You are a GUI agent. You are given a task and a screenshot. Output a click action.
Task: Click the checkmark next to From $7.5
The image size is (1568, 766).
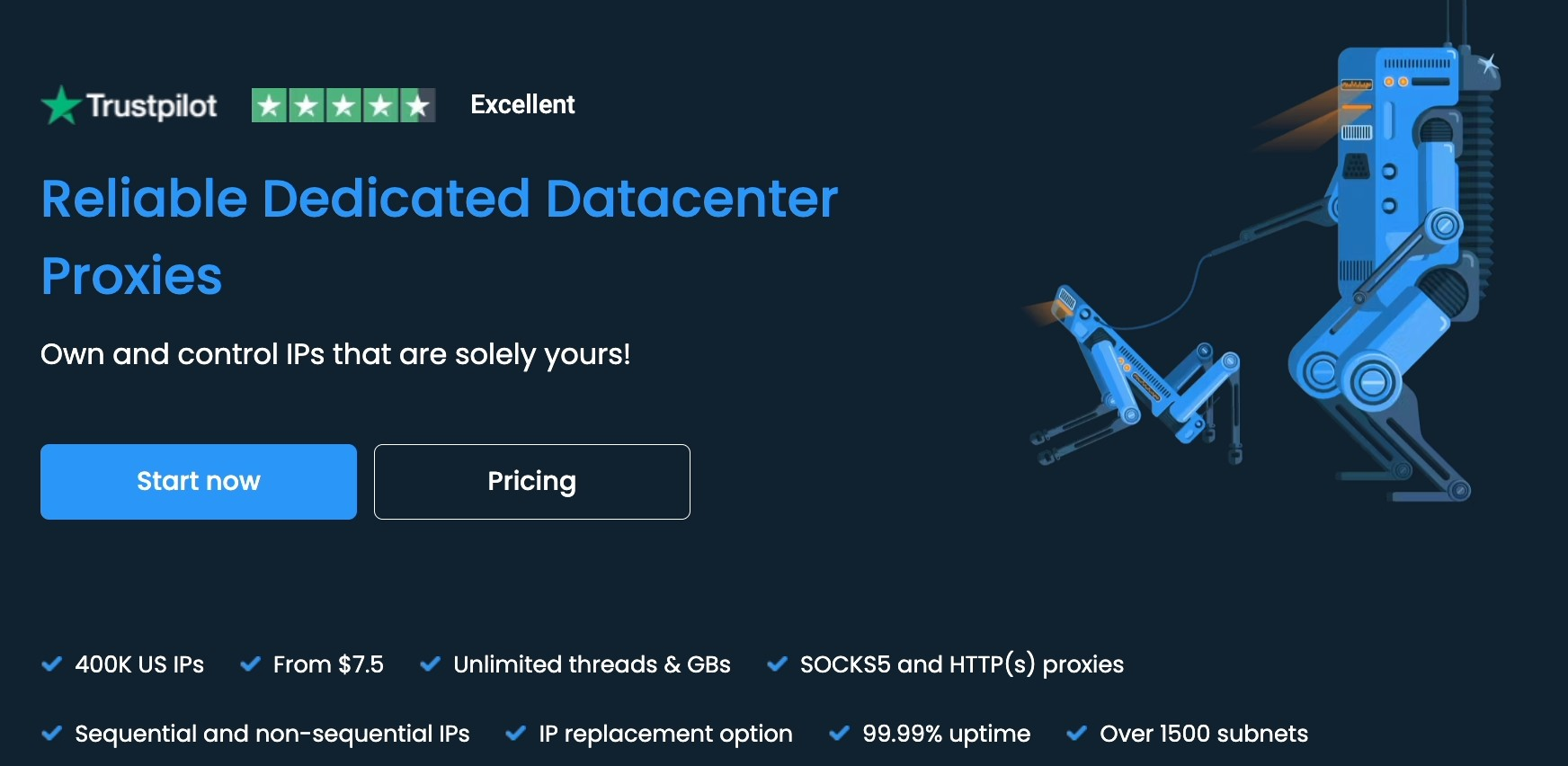250,664
